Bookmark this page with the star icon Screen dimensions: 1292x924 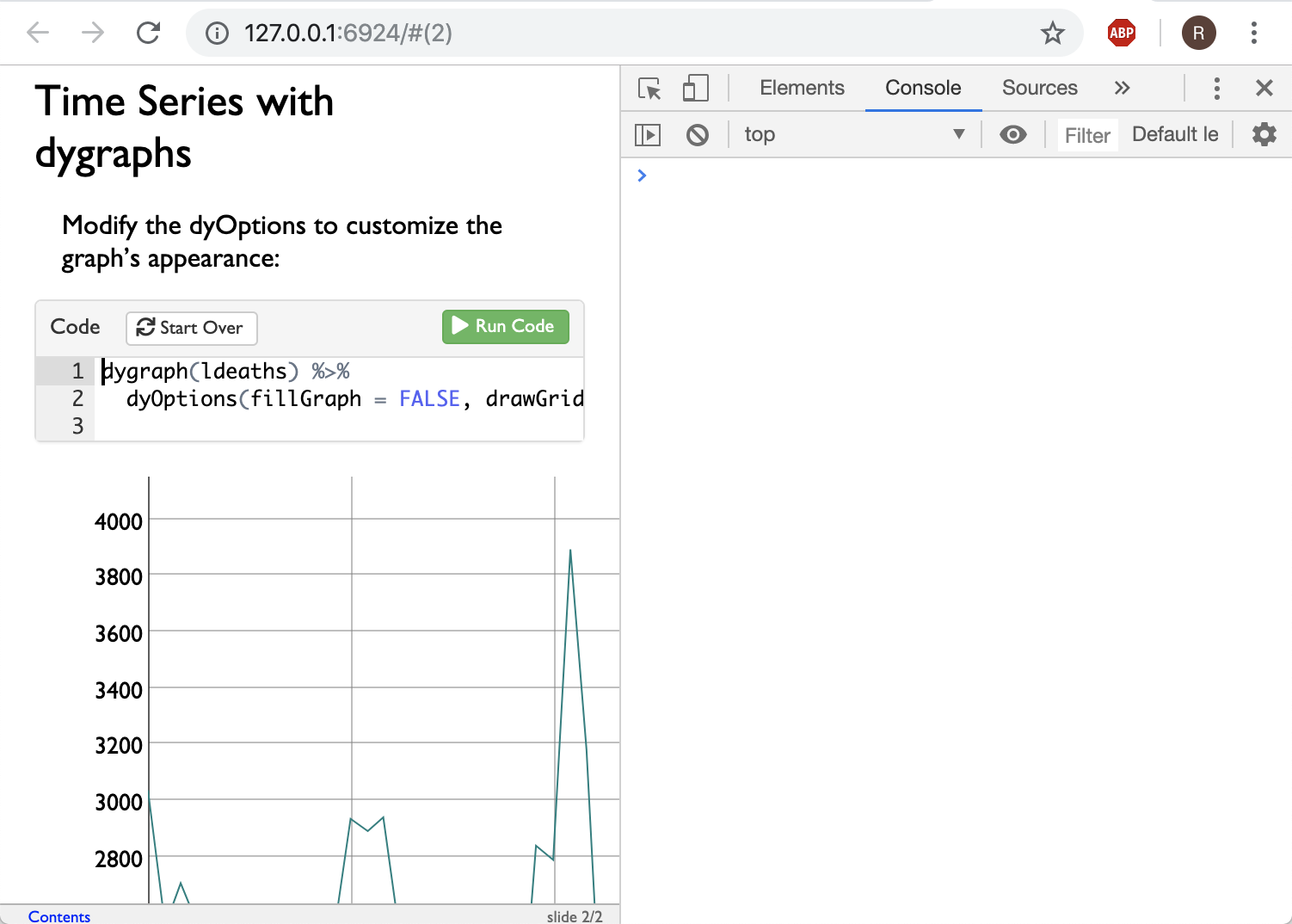[1053, 33]
